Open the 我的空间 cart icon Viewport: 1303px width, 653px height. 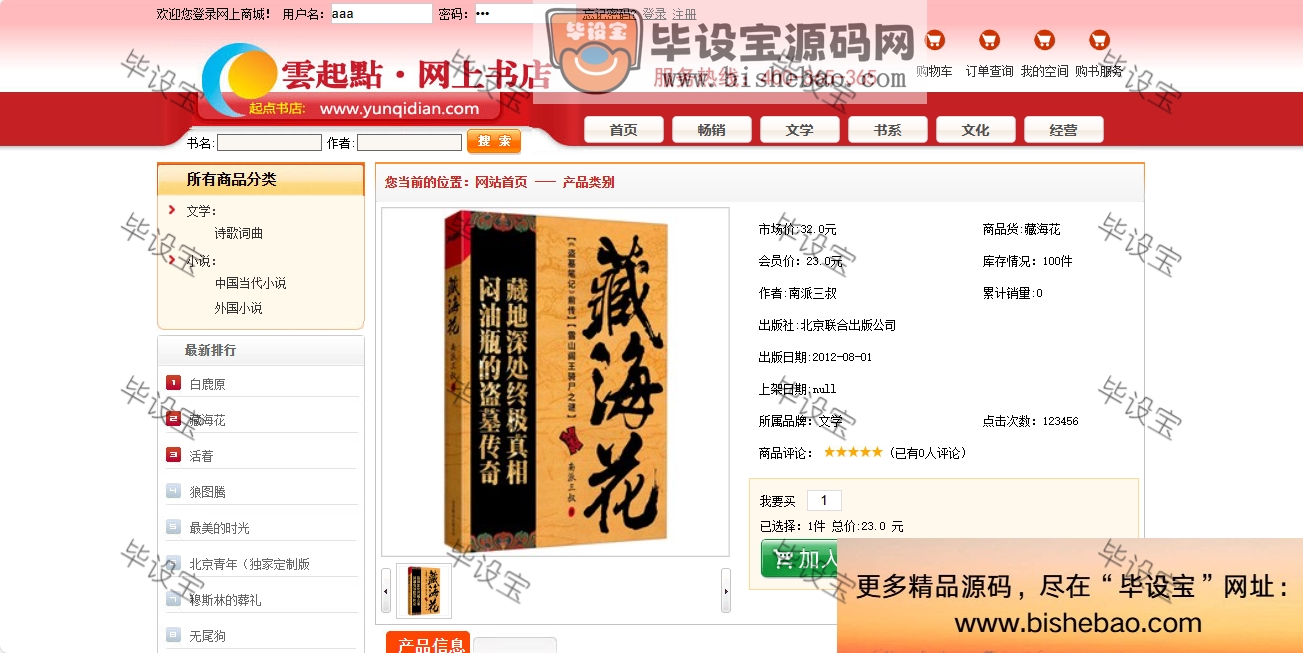click(x=1044, y=41)
